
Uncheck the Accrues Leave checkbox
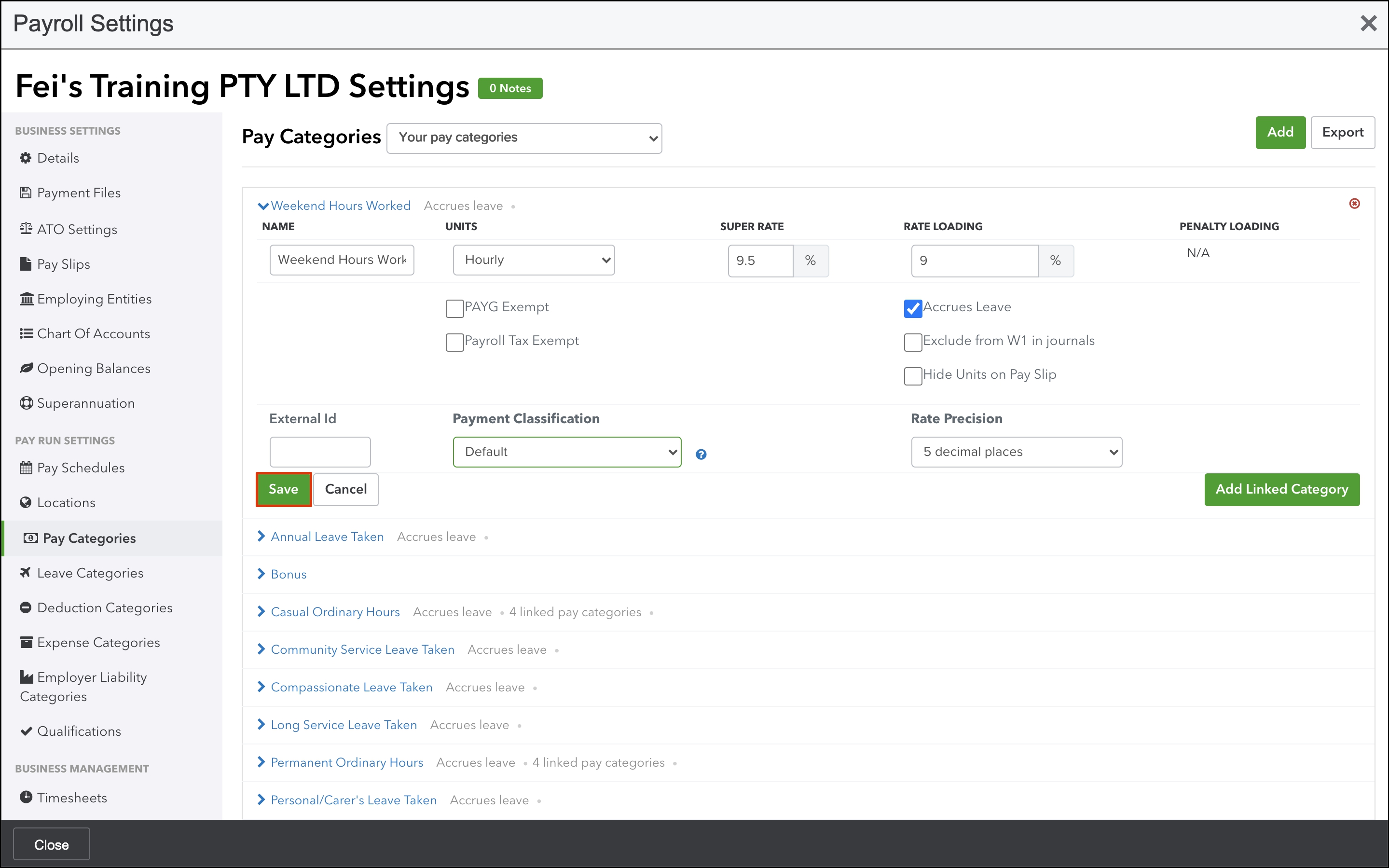pos(913,308)
